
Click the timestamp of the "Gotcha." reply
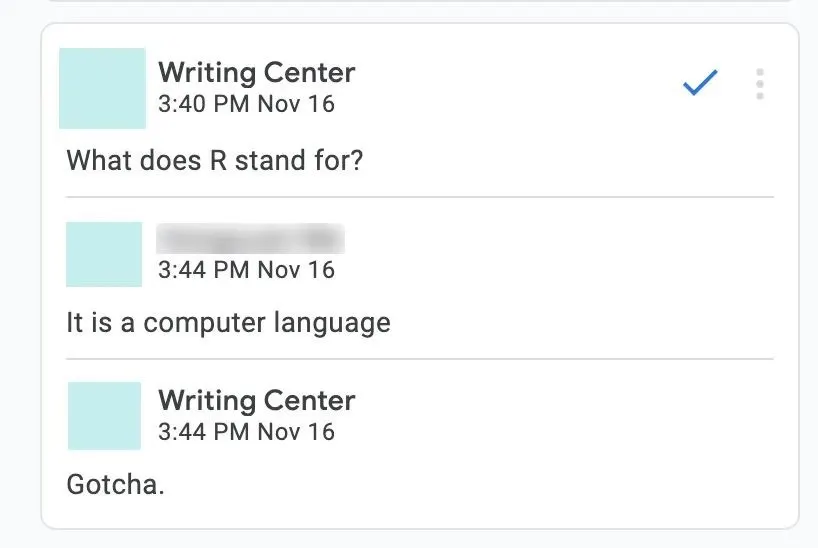(246, 432)
